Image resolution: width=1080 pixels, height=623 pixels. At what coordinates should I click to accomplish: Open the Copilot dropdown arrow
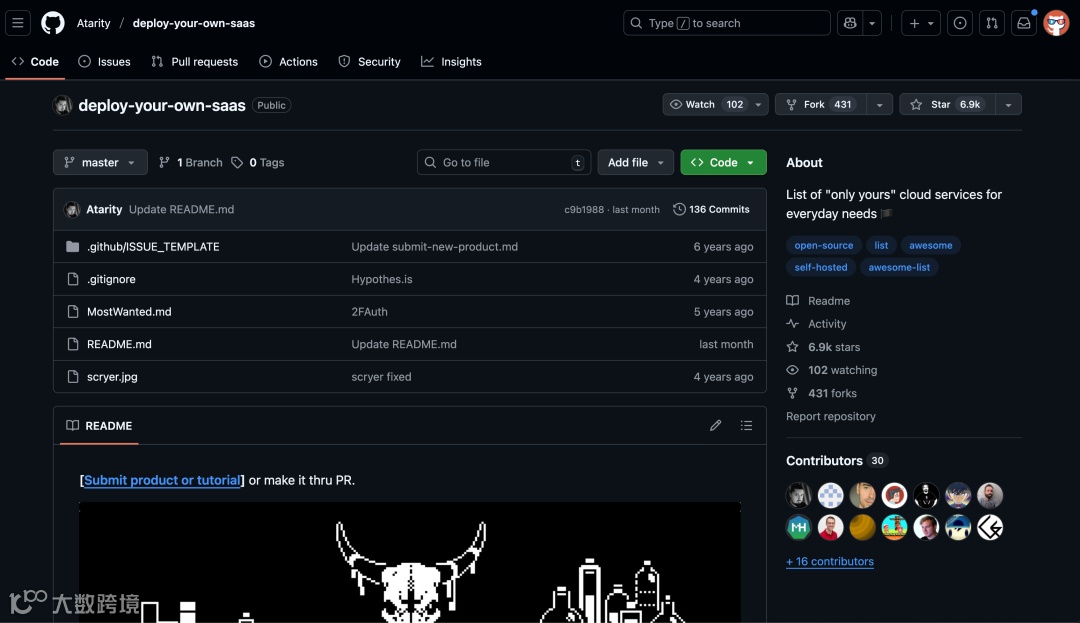click(872, 23)
